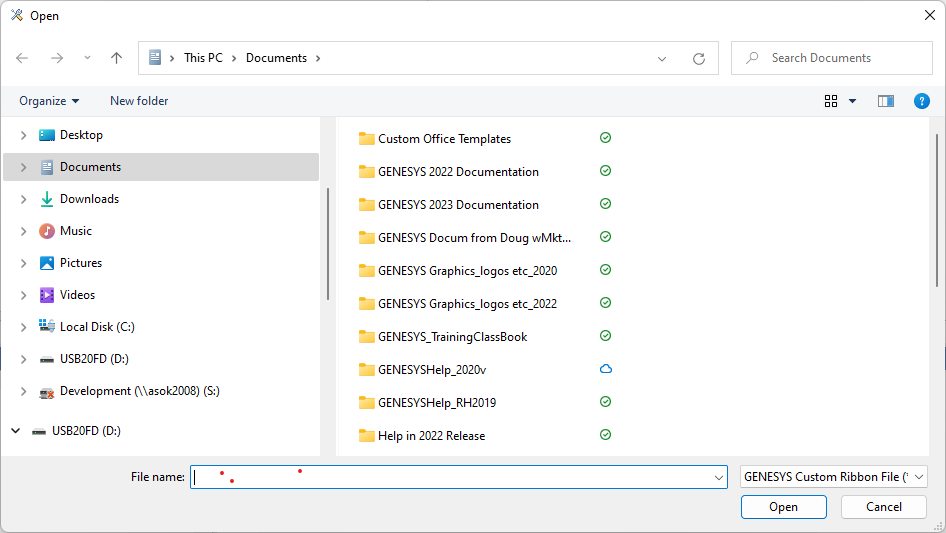Image resolution: width=946 pixels, height=533 pixels.
Task: Click New folder in the toolbar
Action: coord(139,101)
